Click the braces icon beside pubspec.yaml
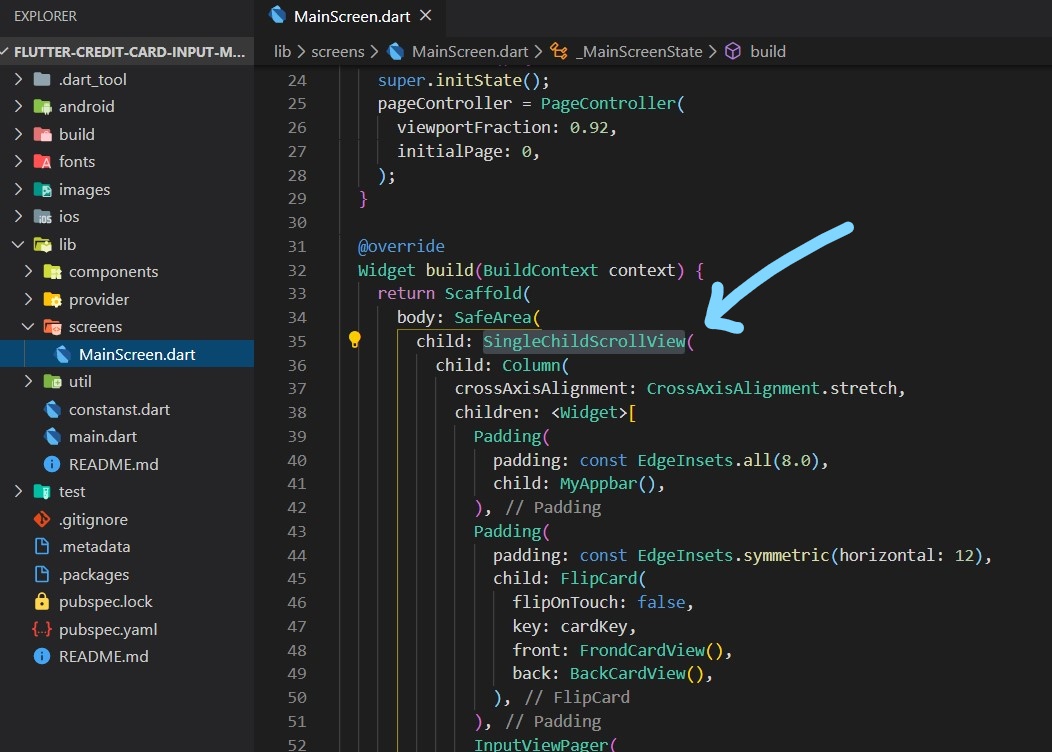The image size is (1052, 752). click(42, 629)
